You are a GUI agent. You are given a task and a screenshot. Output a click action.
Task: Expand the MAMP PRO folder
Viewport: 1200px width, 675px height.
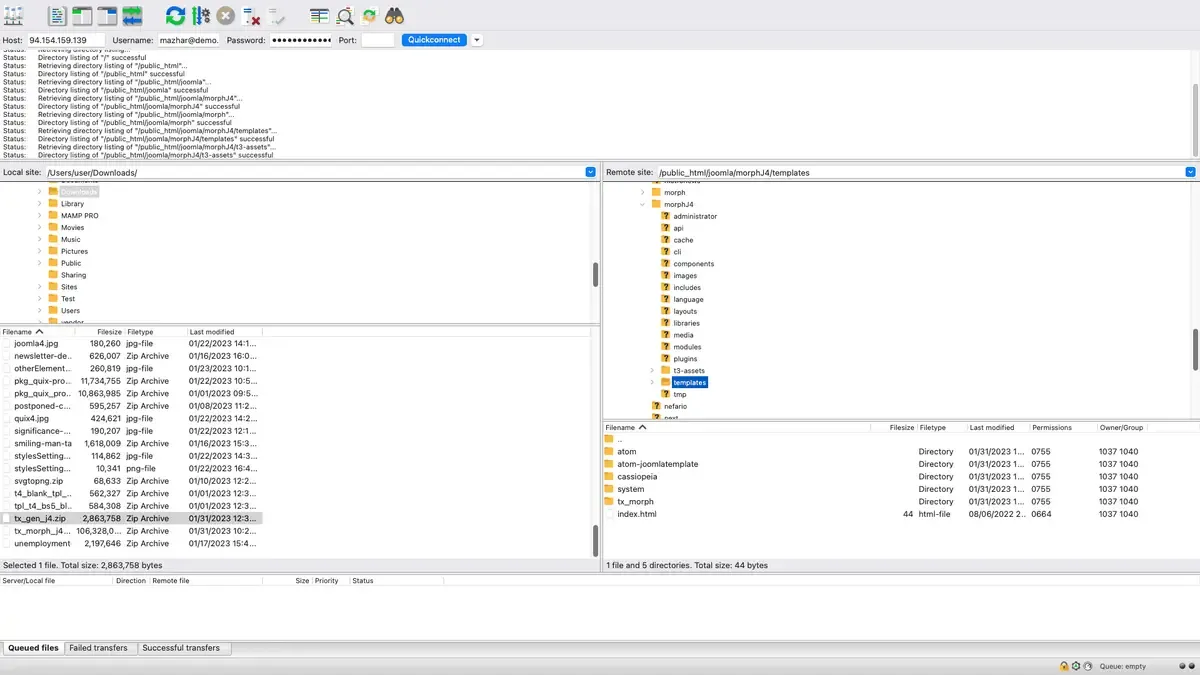tap(40, 215)
